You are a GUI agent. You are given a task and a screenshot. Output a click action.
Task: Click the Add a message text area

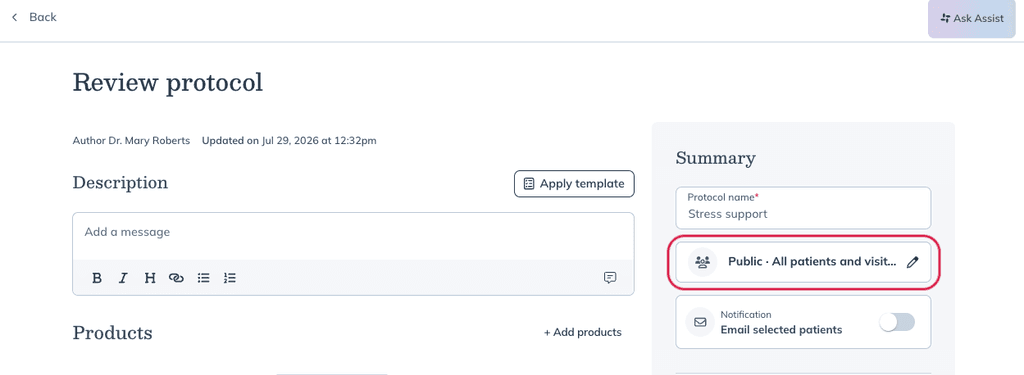click(x=353, y=236)
